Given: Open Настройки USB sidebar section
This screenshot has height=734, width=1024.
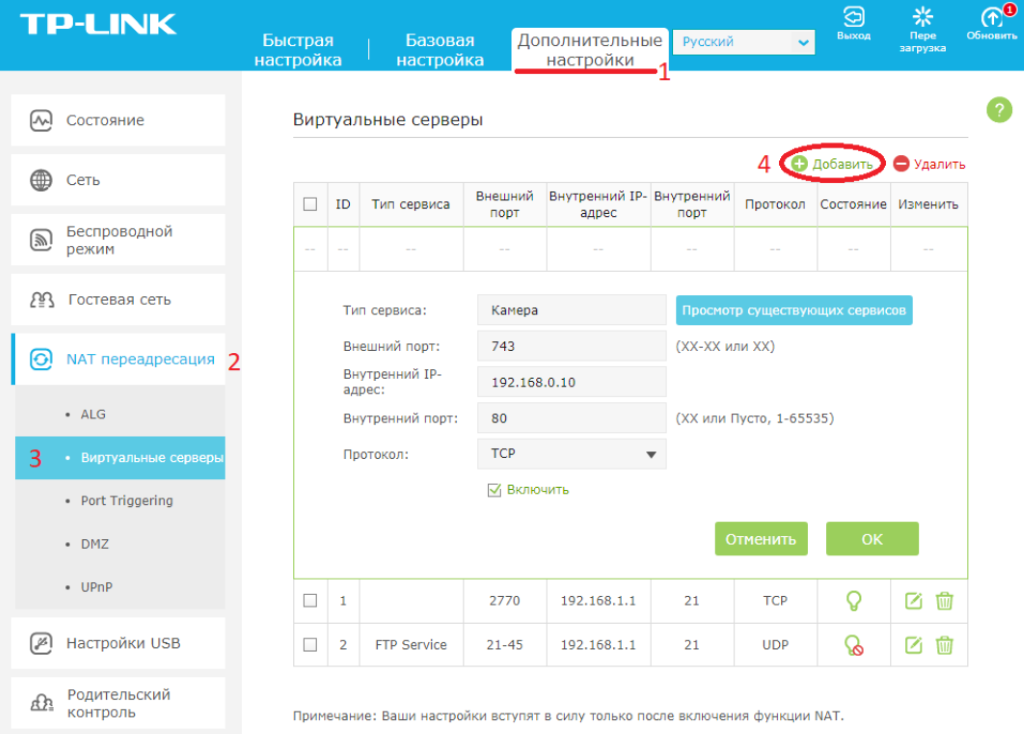Looking at the screenshot, I should 118,643.
